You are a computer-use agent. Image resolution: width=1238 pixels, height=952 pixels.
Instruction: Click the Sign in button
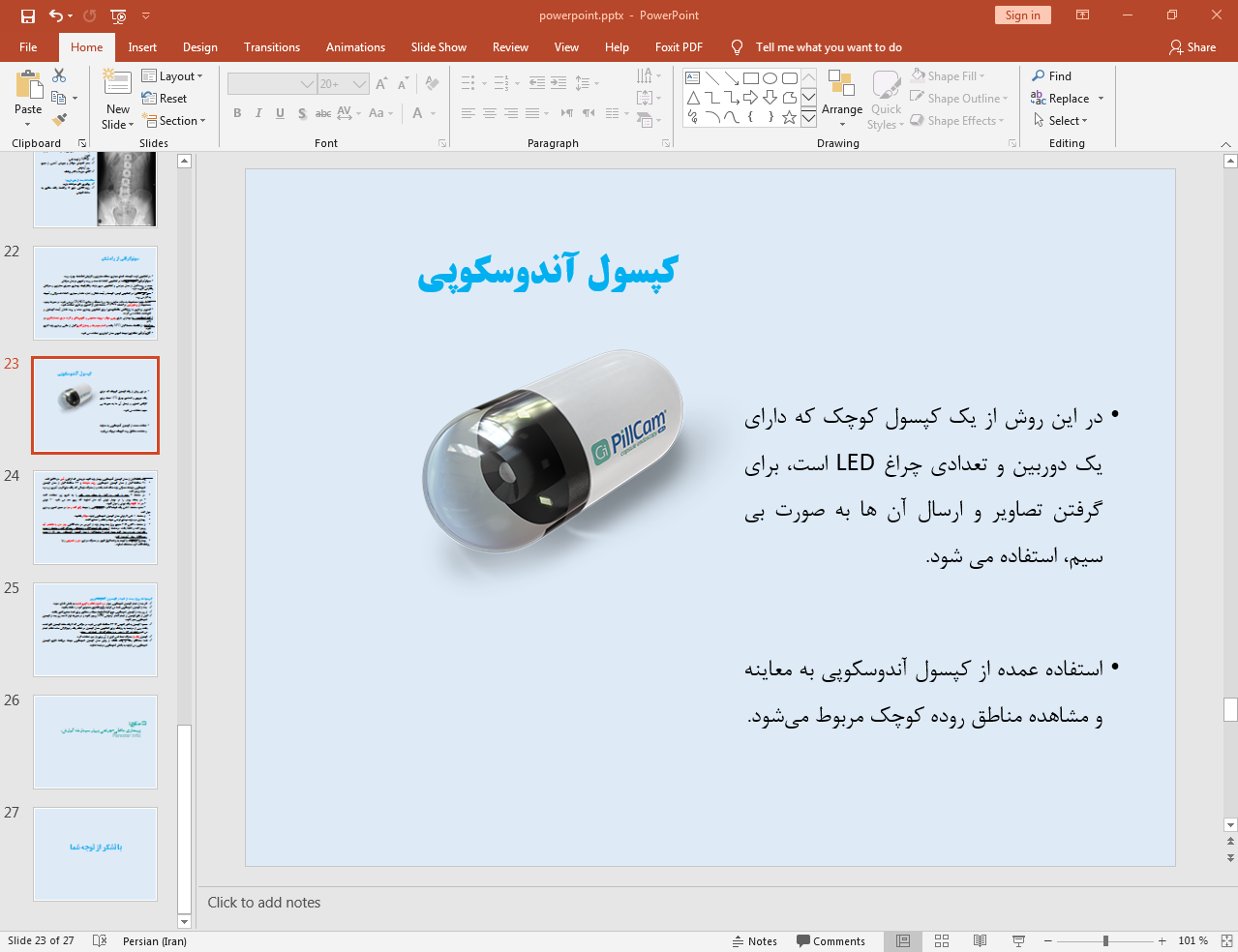pos(1022,15)
